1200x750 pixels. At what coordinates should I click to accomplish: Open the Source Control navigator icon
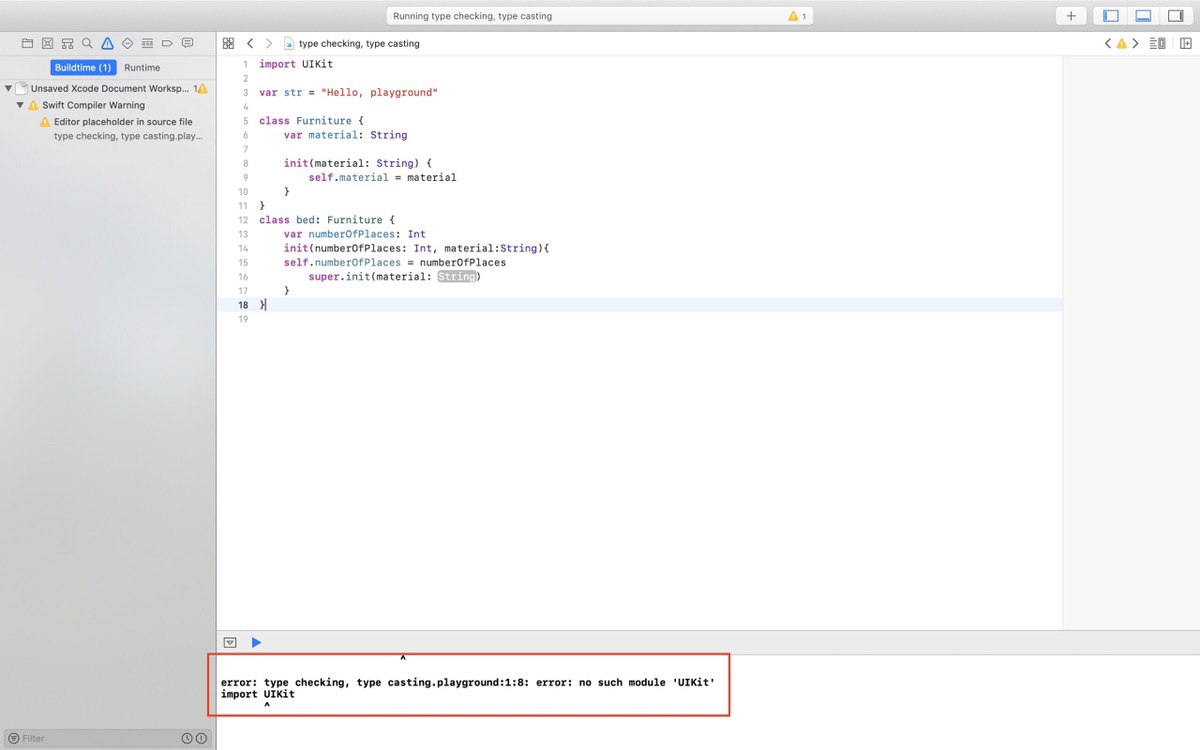pyautogui.click(x=47, y=43)
